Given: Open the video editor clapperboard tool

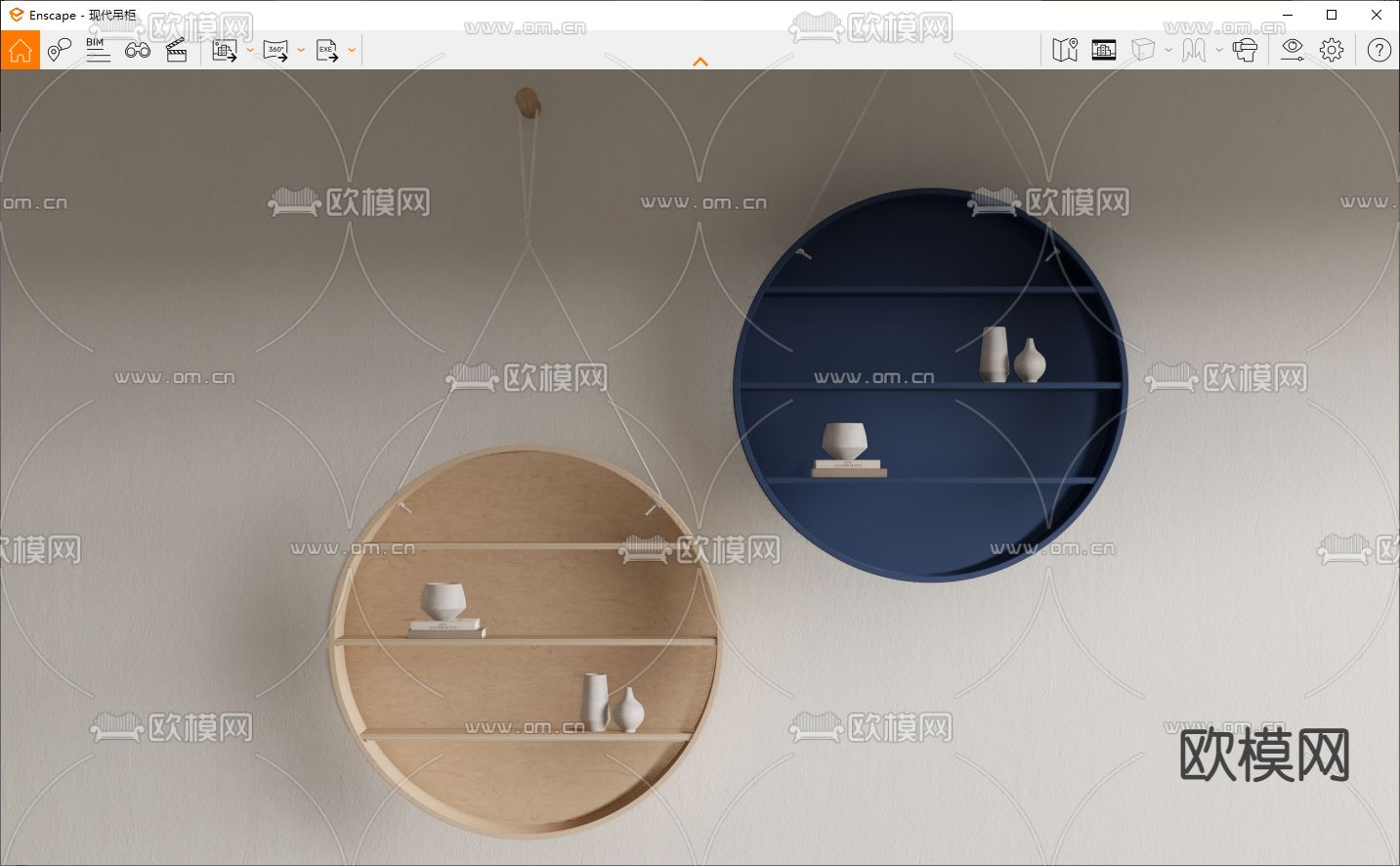Looking at the screenshot, I should coord(176,50).
